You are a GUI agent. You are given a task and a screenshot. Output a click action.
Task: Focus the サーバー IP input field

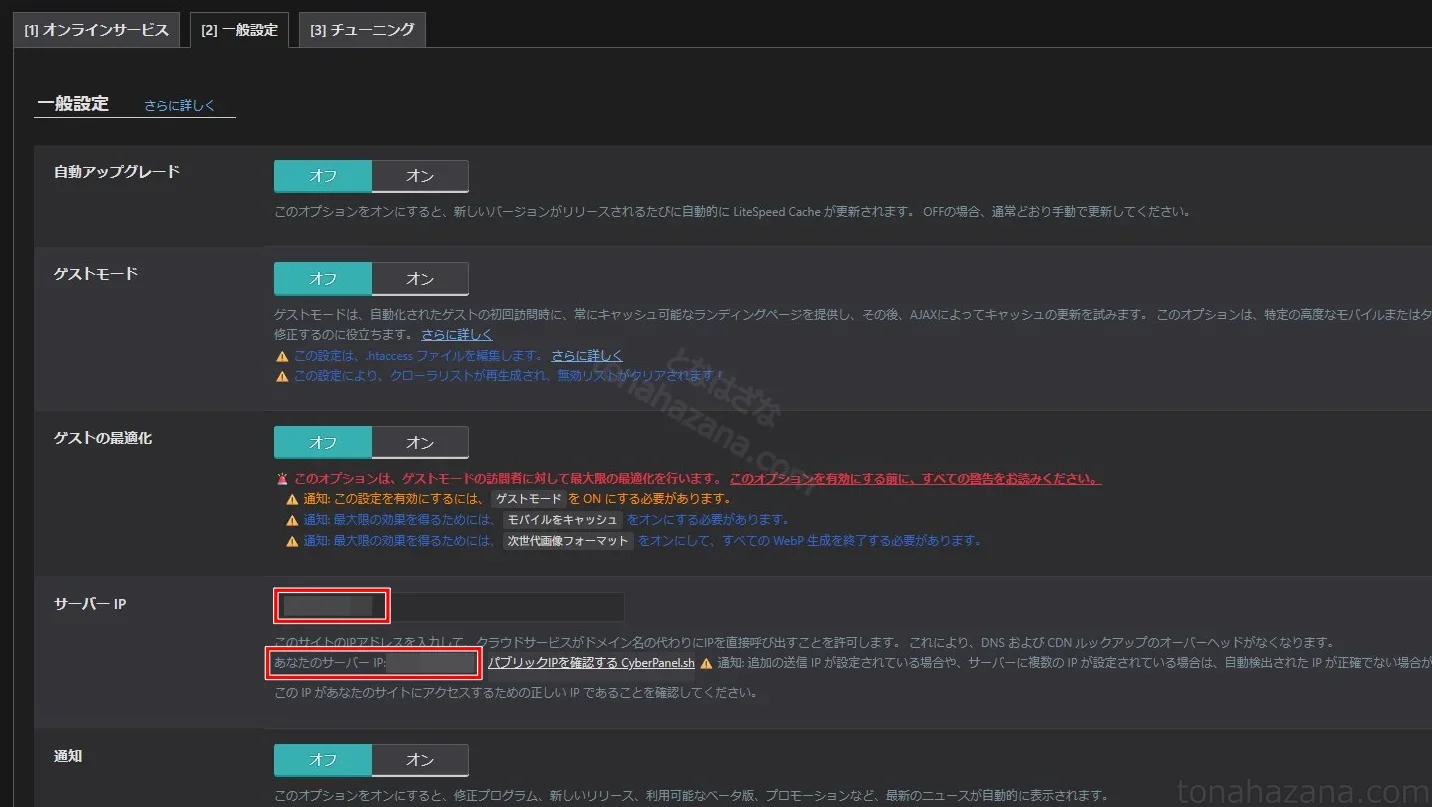point(500,606)
